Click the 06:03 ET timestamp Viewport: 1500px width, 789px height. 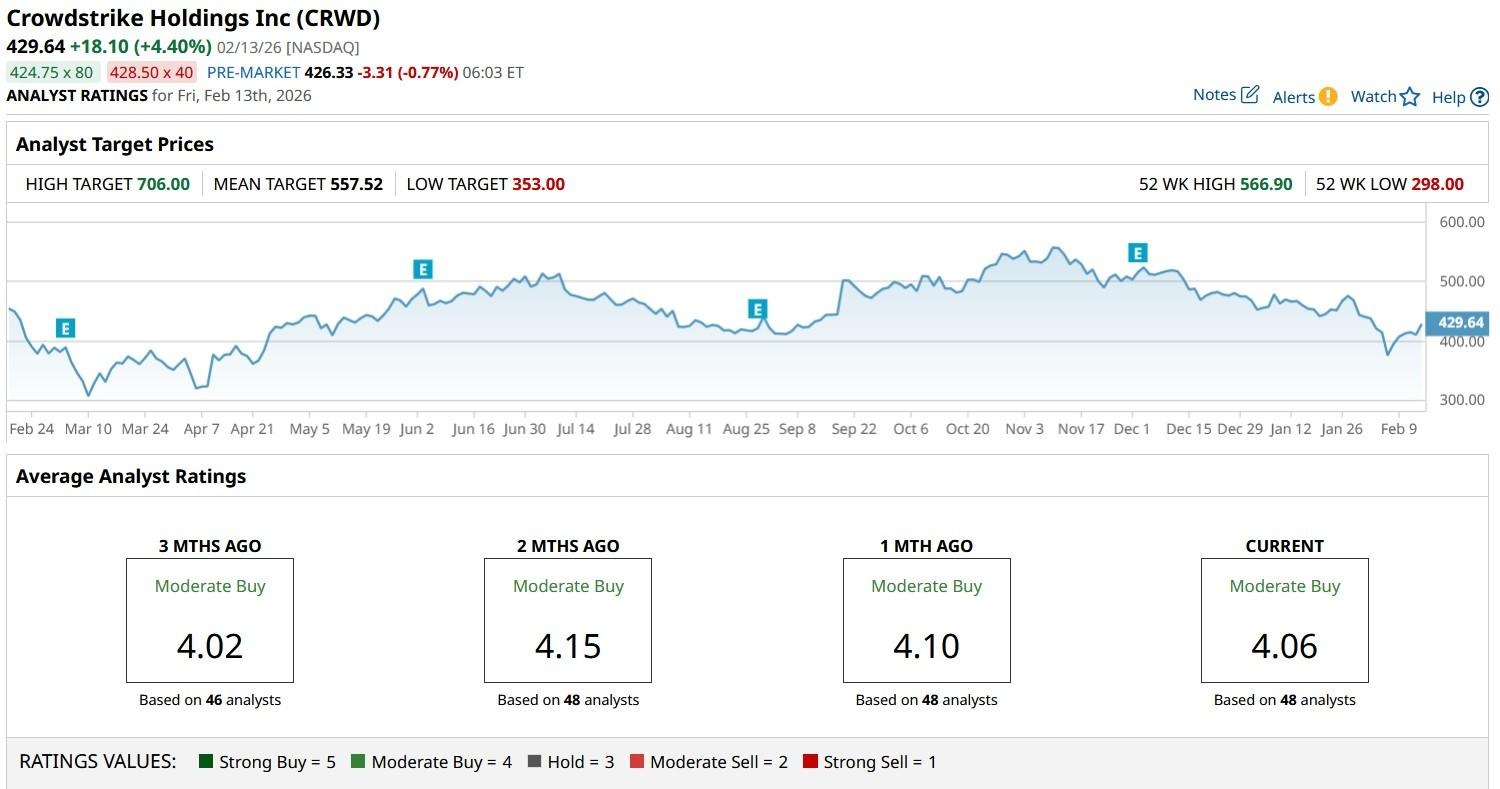tap(493, 72)
